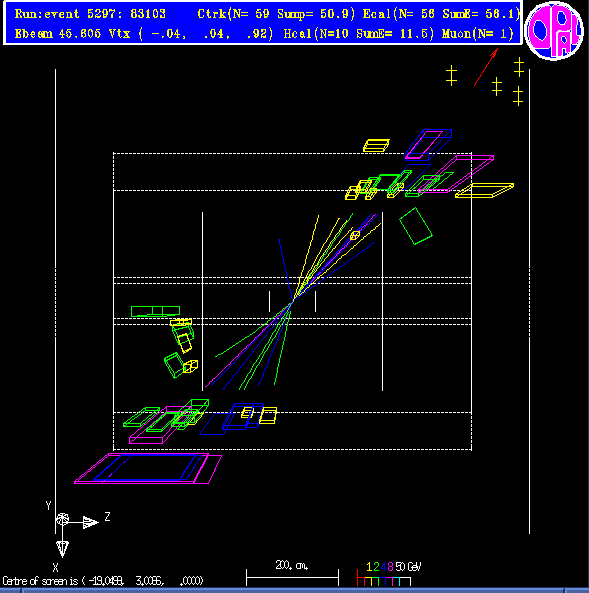
Task: Click the Hcal(N=10 SumE= 11.5) readout
Action: [359, 34]
